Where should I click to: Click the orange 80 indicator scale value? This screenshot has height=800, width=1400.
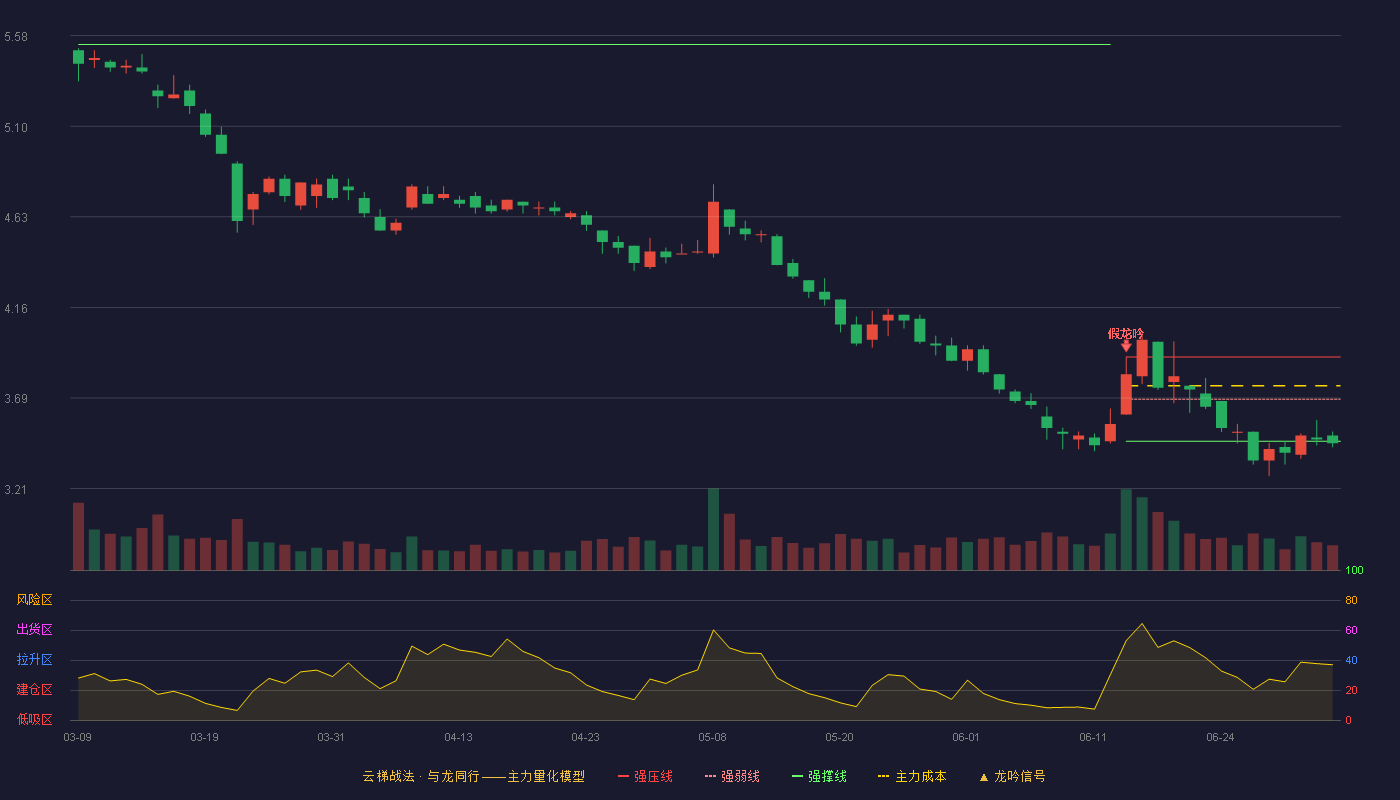(x=1352, y=600)
